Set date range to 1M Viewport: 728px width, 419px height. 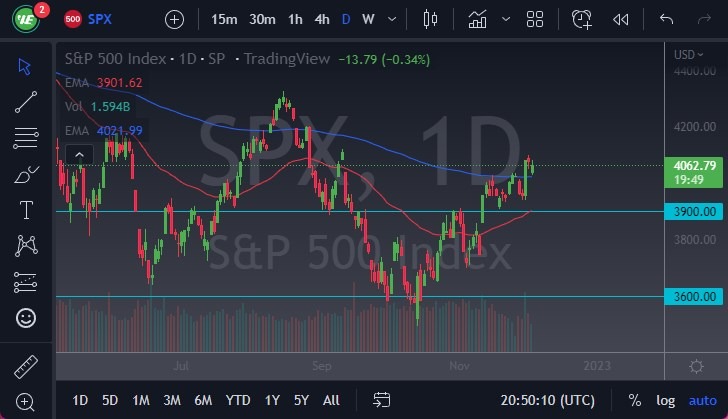point(141,400)
